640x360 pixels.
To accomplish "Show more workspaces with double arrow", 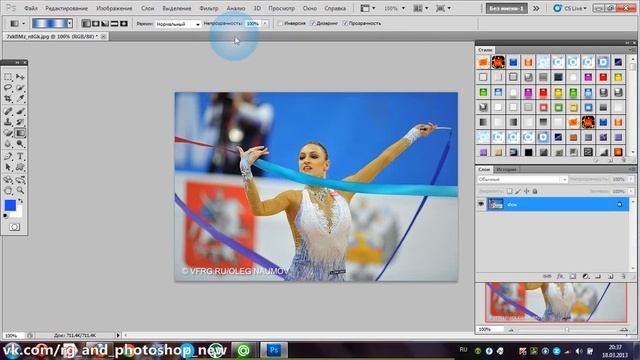I will coord(536,8).
